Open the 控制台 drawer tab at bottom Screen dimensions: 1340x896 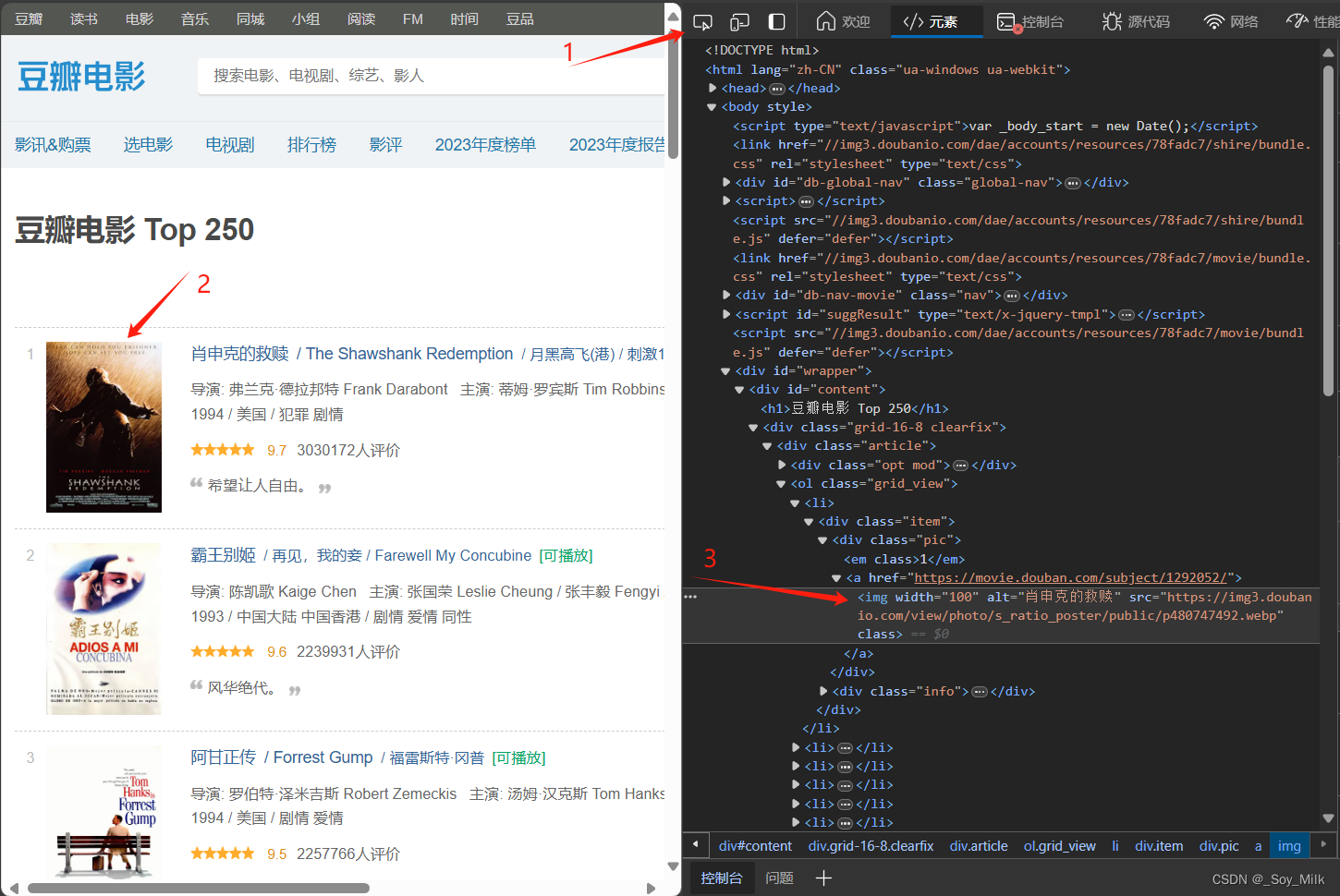click(722, 878)
